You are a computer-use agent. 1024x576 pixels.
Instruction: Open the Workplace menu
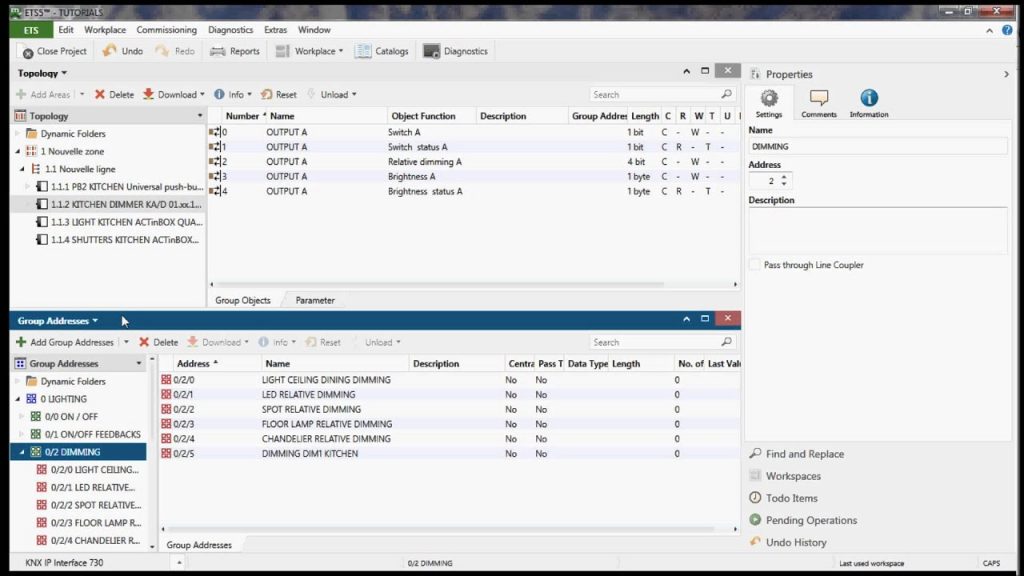point(104,30)
